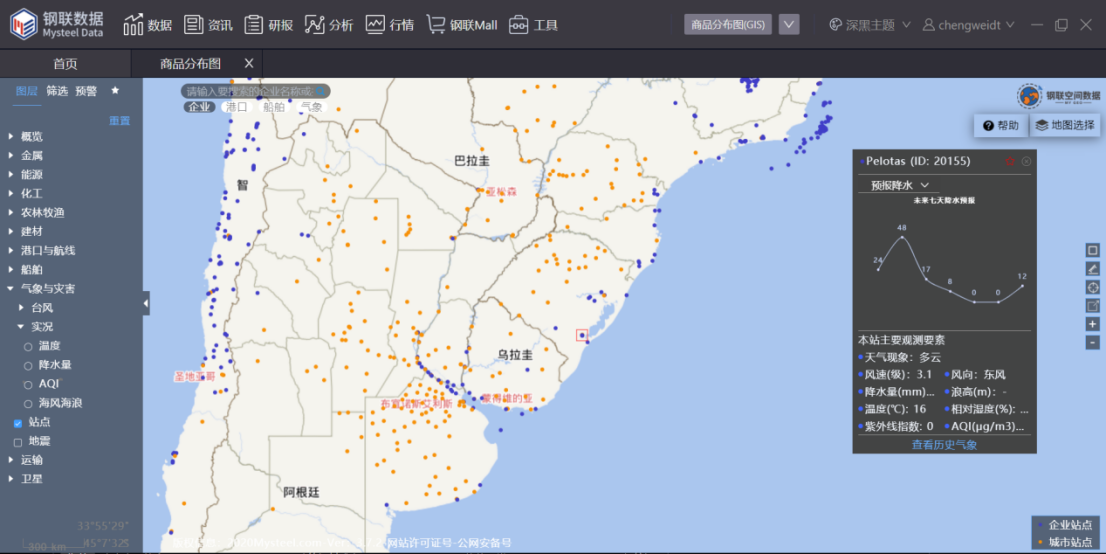Open the 资讯 news section icon
Screen dimensions: 1106x554
point(193,25)
